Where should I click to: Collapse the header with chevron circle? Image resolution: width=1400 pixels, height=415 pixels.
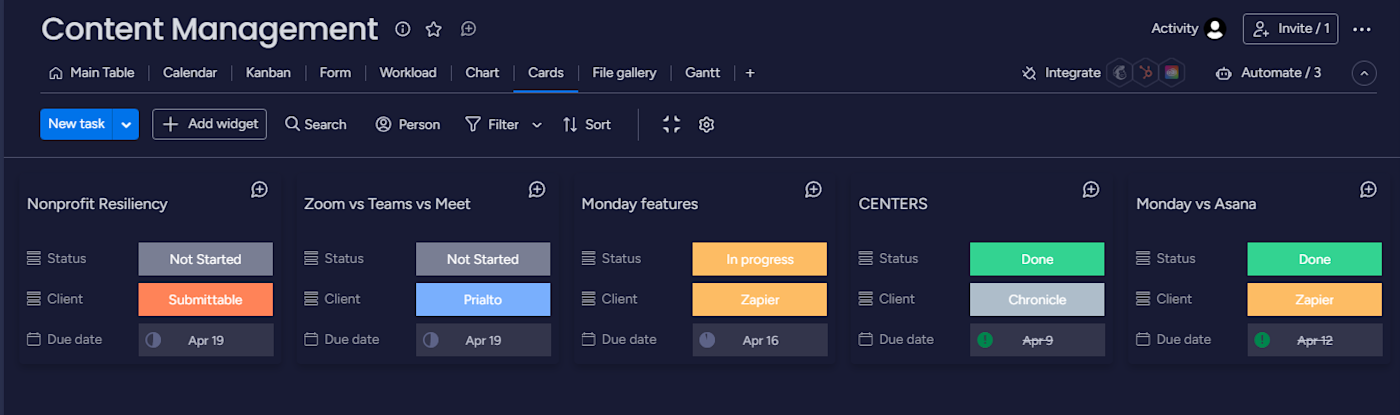tap(1364, 73)
